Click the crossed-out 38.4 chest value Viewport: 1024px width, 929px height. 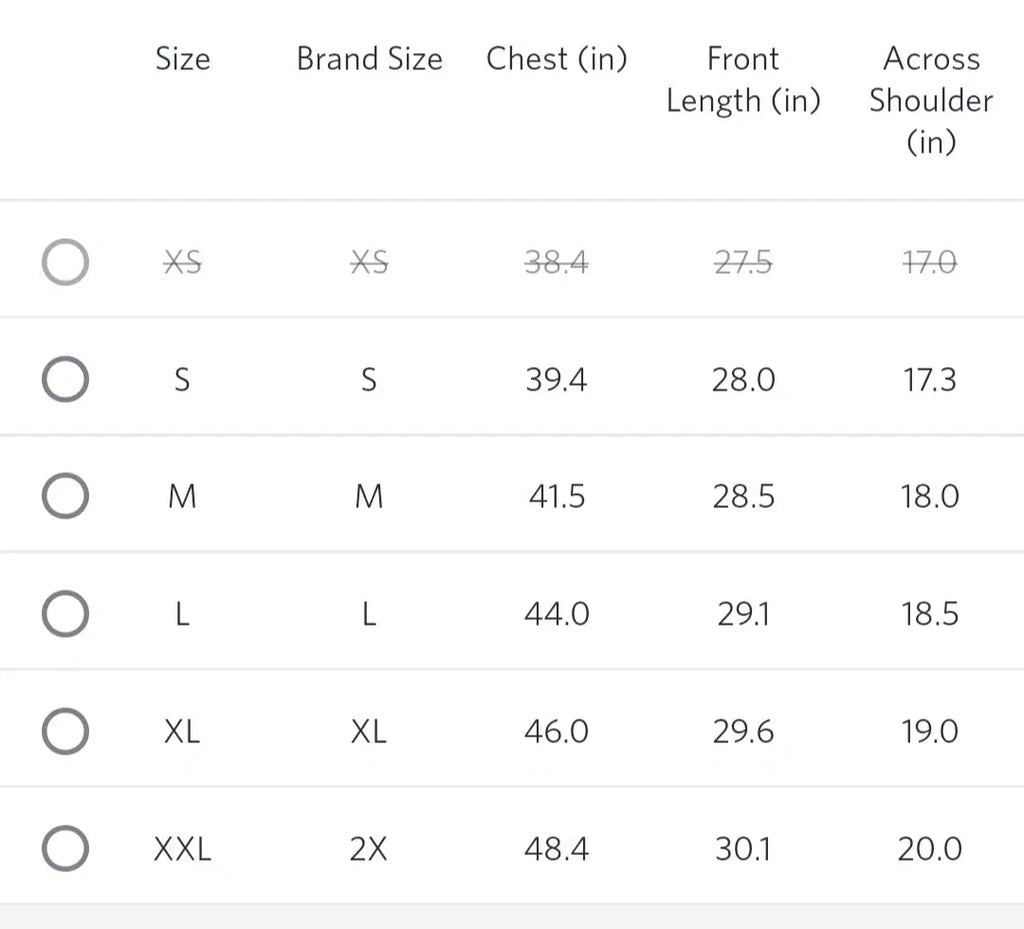556,263
